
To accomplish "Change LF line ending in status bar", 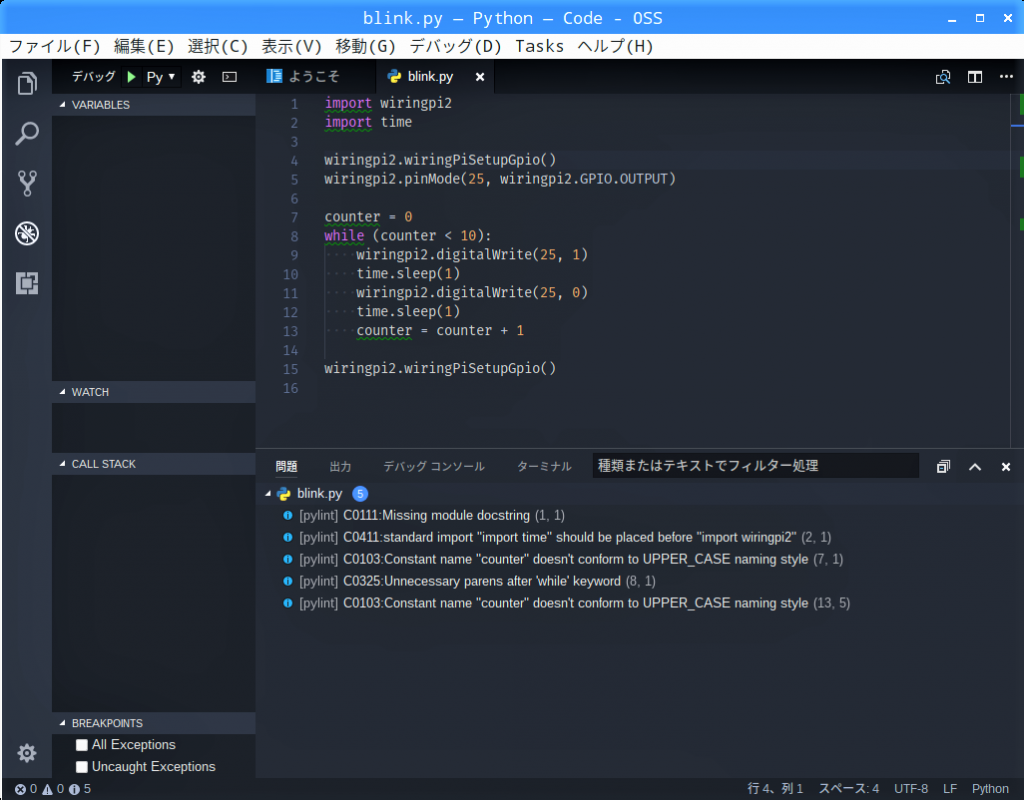I will [950, 789].
